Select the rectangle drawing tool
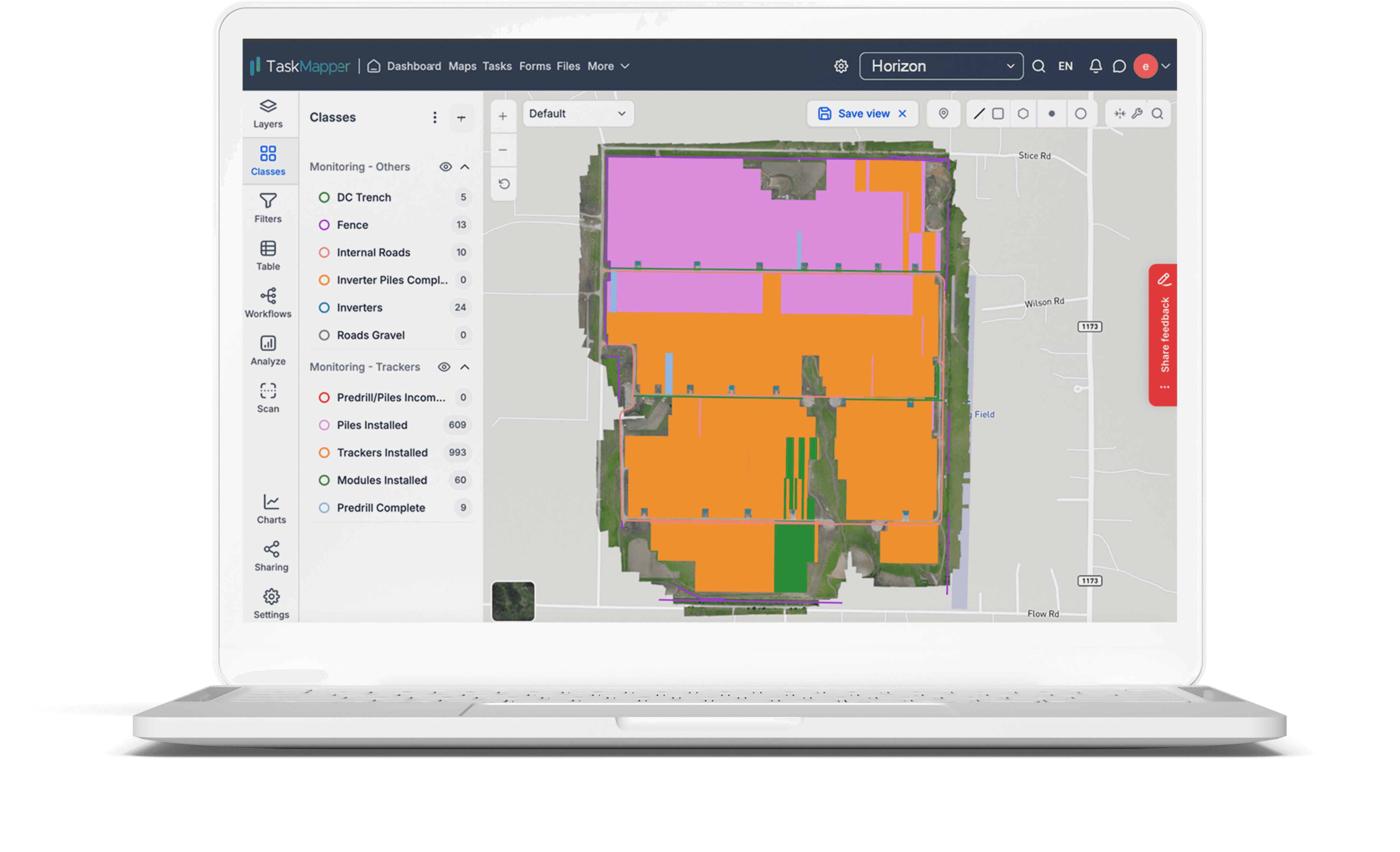Image resolution: width=1400 pixels, height=852 pixels. pos(998,113)
